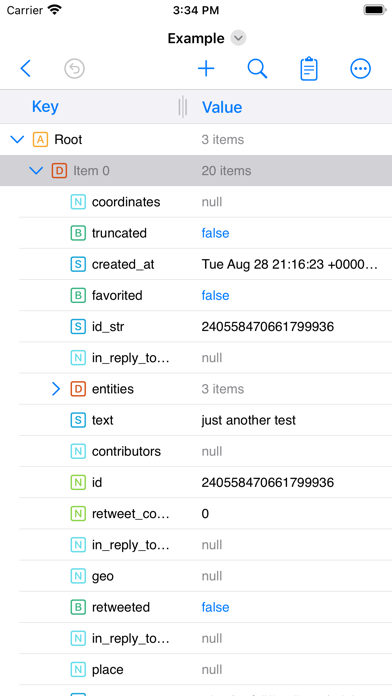This screenshot has height=696, width=392.
Task: Tap the string type icon beside text key
Action: click(78, 420)
